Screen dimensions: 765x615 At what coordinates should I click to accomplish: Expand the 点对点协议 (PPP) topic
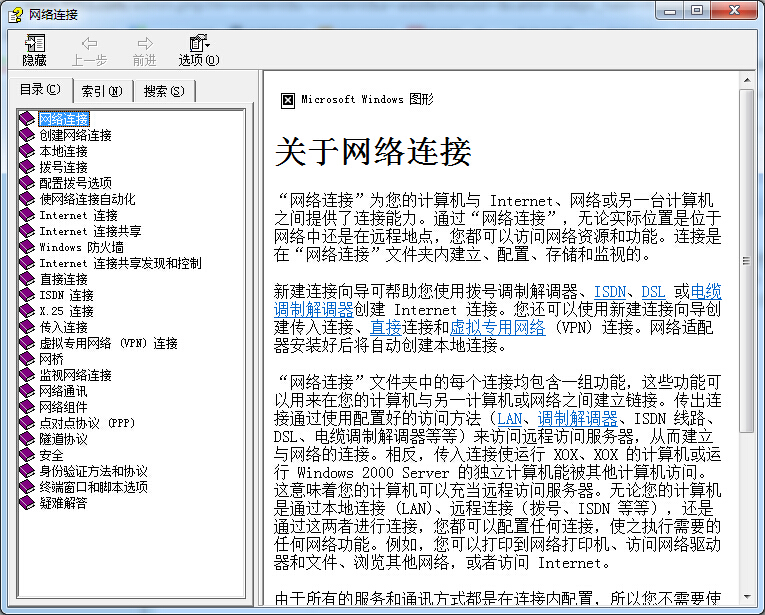[86, 423]
